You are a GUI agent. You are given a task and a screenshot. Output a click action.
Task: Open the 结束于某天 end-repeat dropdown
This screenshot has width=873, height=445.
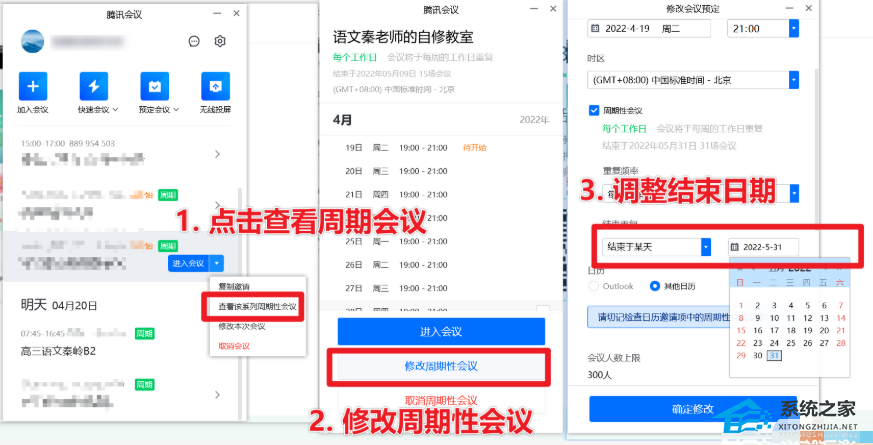point(706,247)
